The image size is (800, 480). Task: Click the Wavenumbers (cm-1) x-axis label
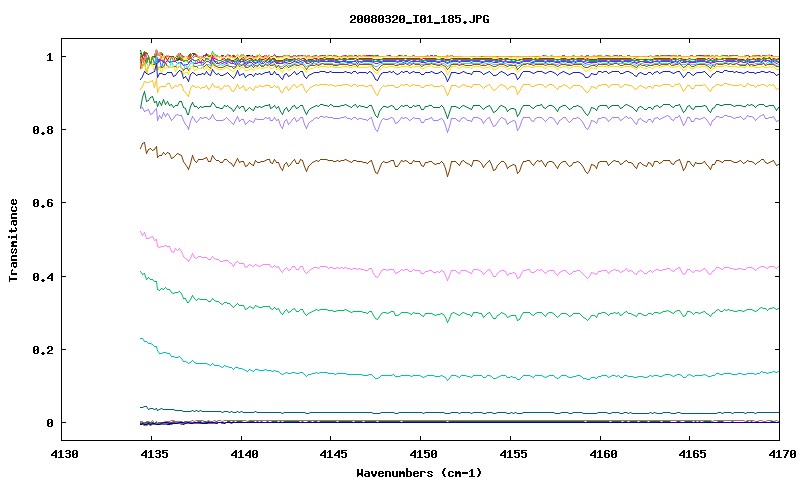(419, 473)
